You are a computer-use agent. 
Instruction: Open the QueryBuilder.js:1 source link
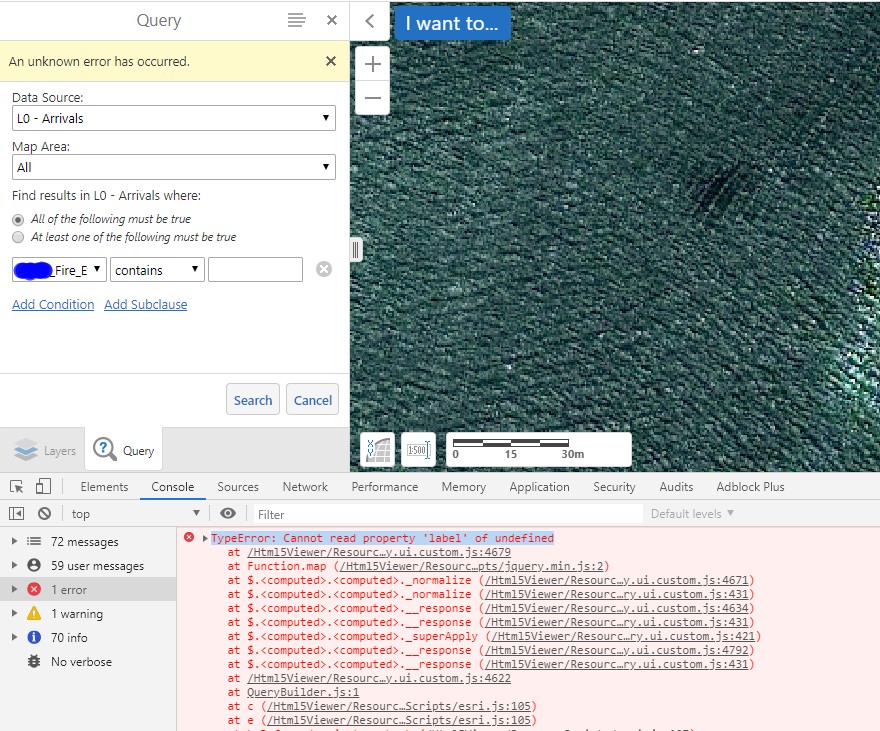(x=303, y=692)
